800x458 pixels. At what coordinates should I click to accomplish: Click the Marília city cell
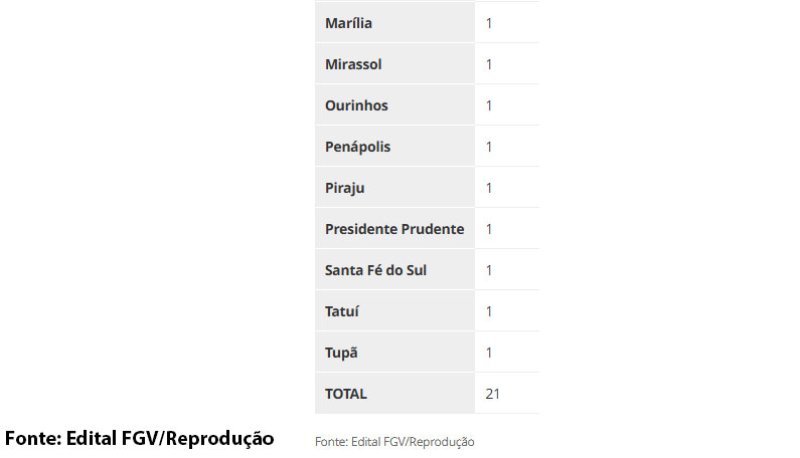pos(346,23)
